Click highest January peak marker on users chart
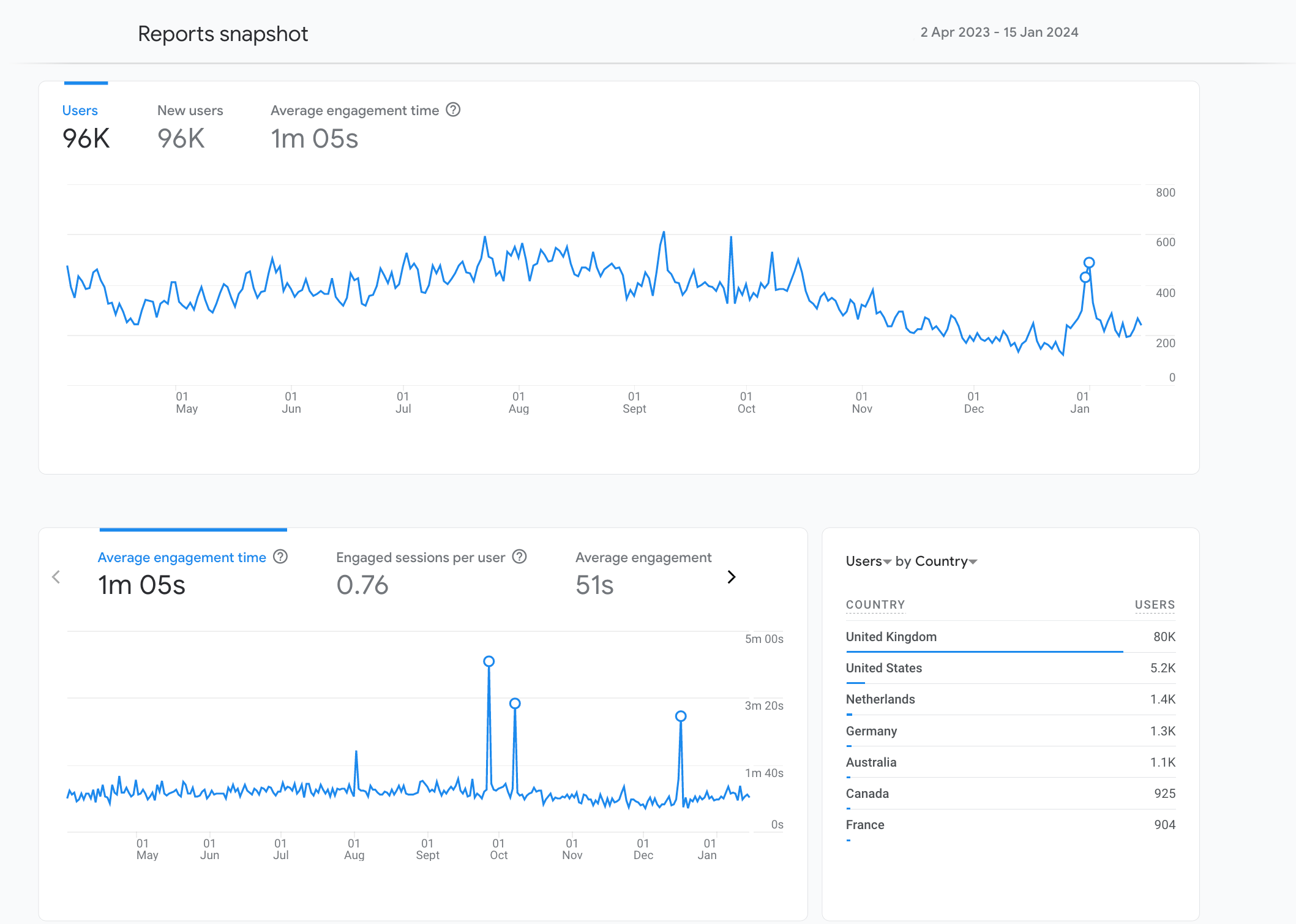 coord(1089,263)
